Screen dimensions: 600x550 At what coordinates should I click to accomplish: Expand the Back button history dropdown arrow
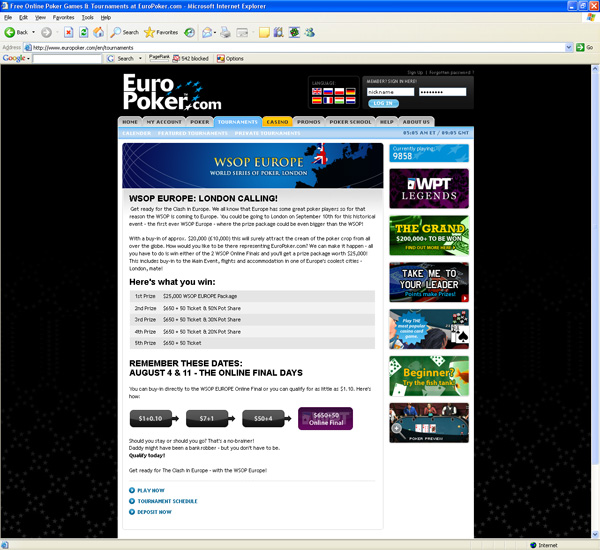[34, 33]
